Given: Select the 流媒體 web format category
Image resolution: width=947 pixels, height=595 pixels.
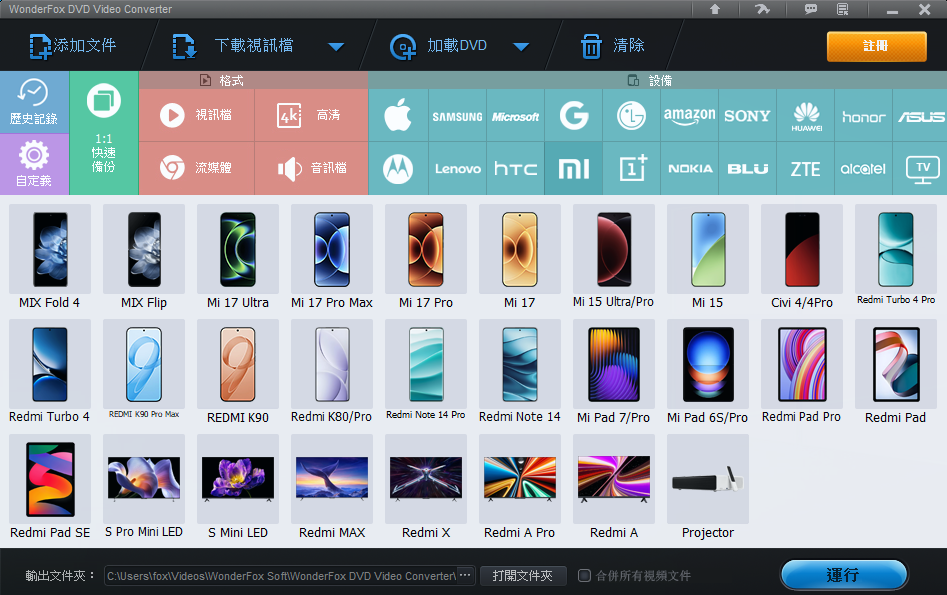Looking at the screenshot, I should 196,169.
